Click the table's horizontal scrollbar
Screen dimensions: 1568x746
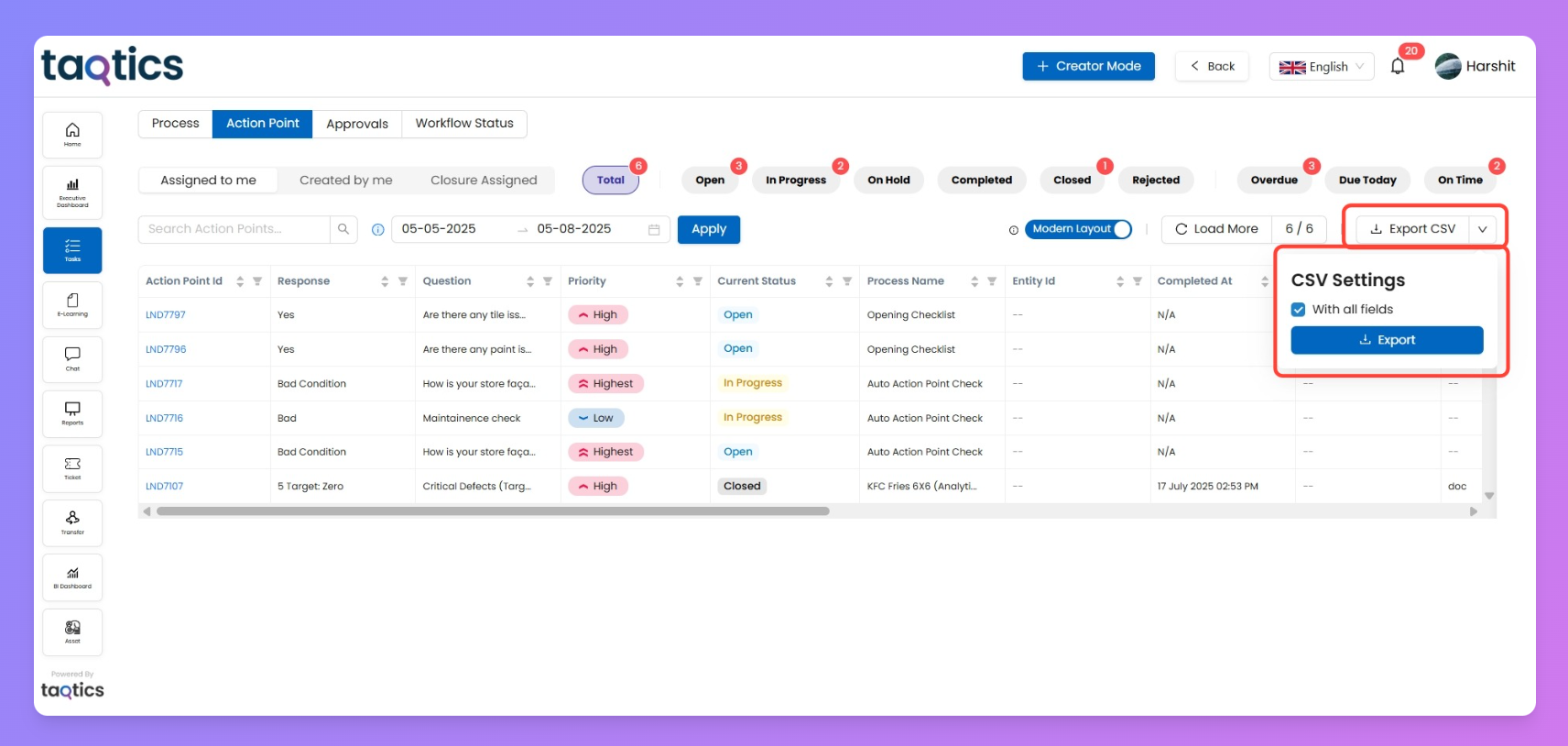point(493,511)
